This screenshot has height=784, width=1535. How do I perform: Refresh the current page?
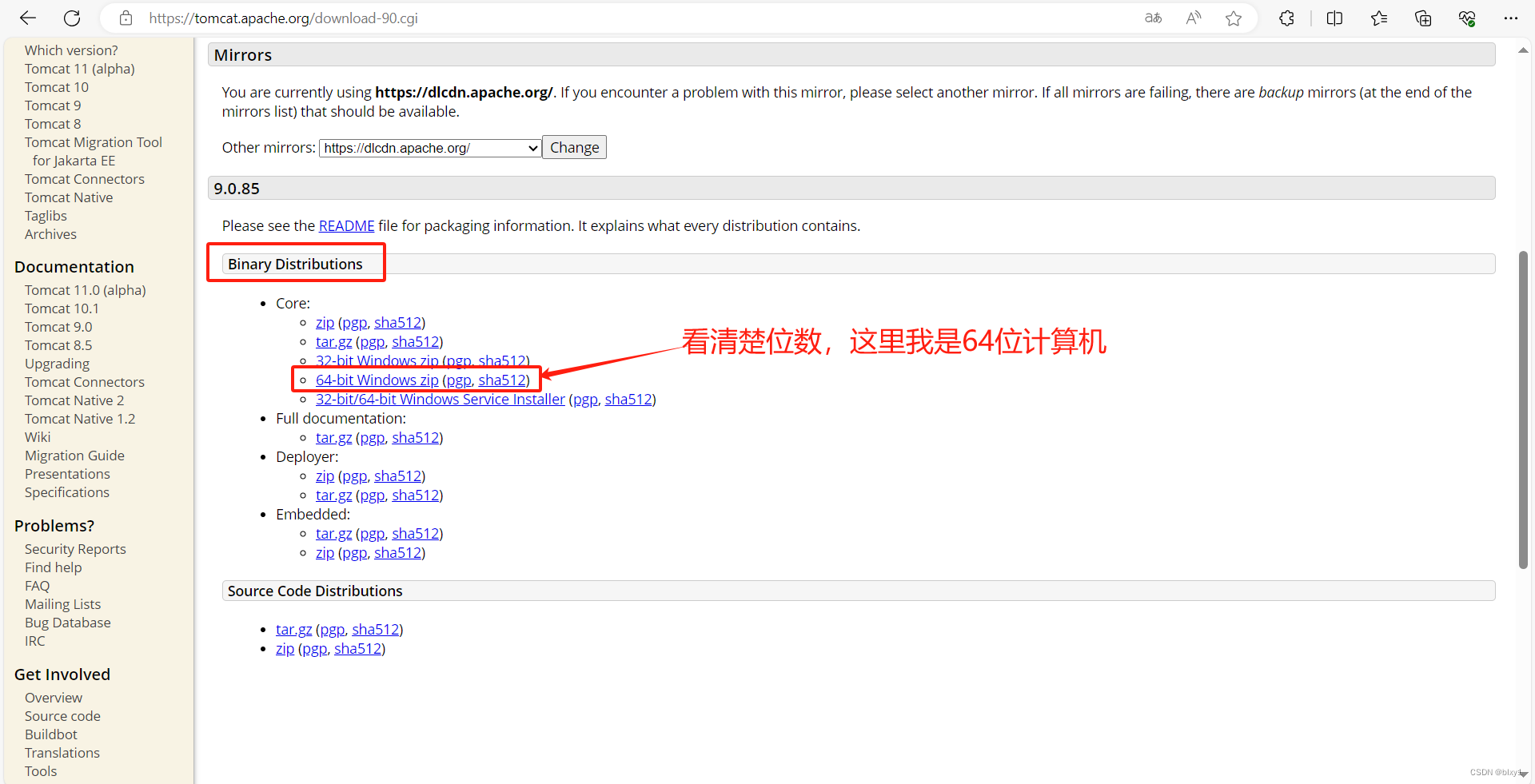click(x=71, y=18)
